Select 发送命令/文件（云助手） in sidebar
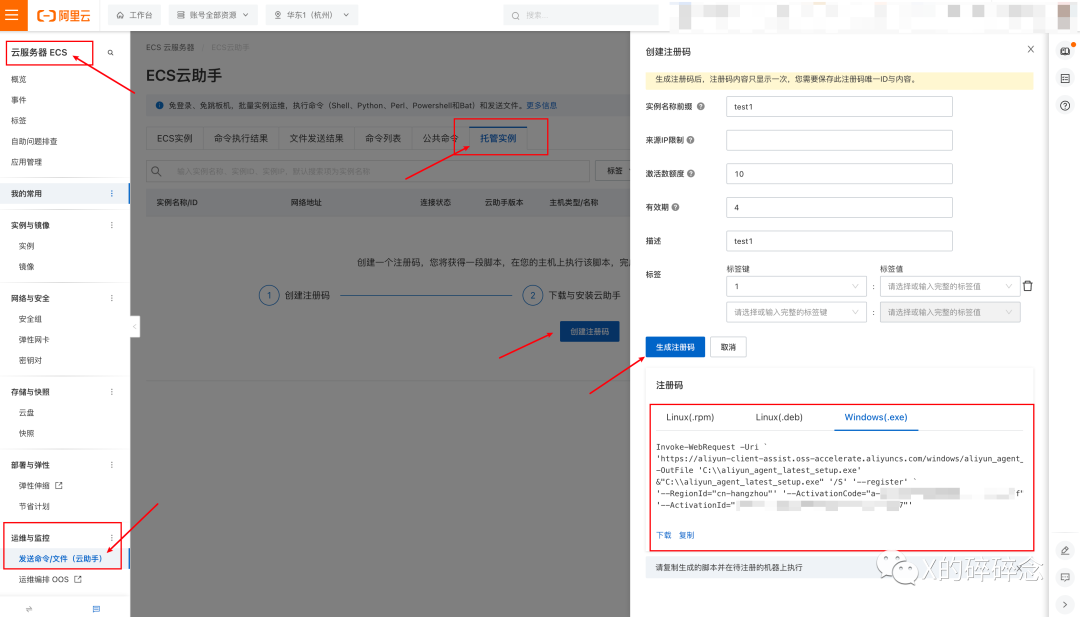 [x=60, y=558]
